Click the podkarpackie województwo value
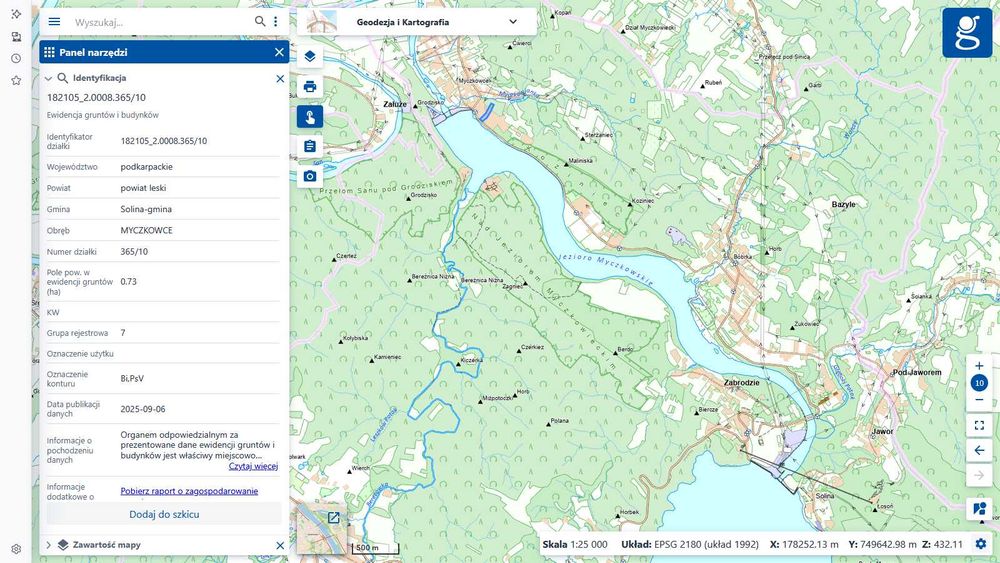Viewport: 1000px width, 563px height. point(147,166)
